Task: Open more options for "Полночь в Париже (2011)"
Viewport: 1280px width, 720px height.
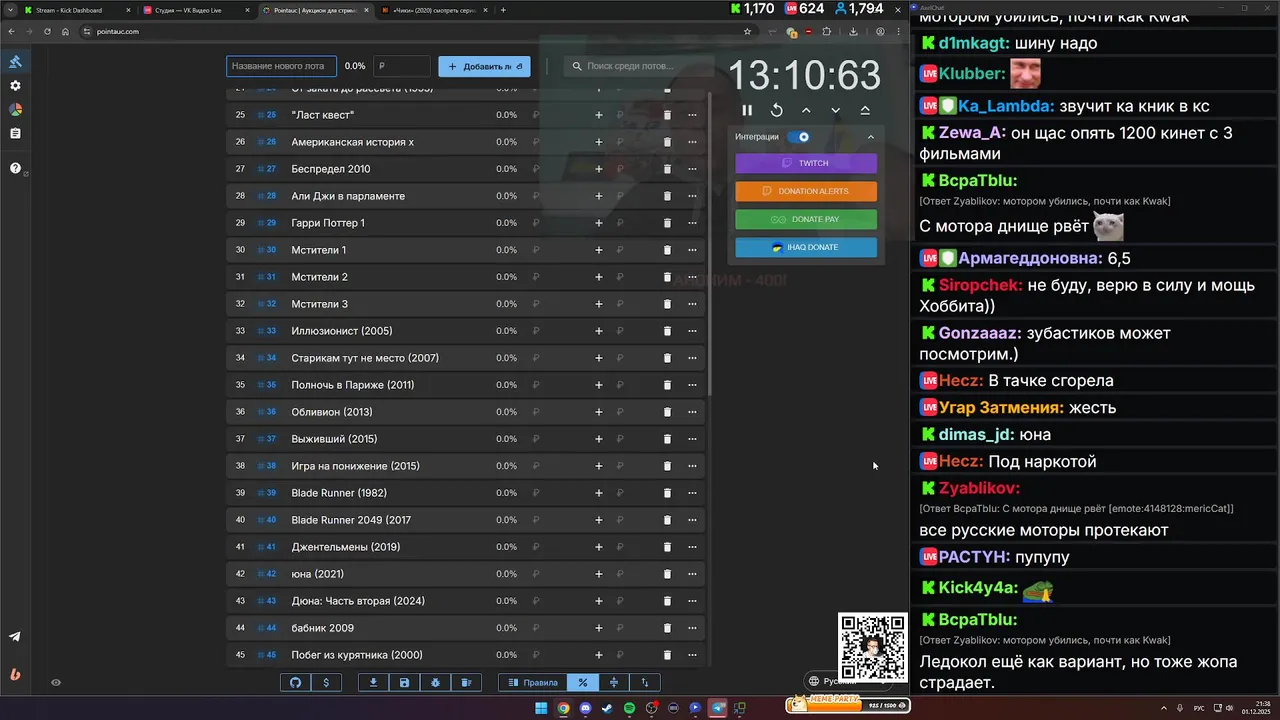Action: (692, 385)
